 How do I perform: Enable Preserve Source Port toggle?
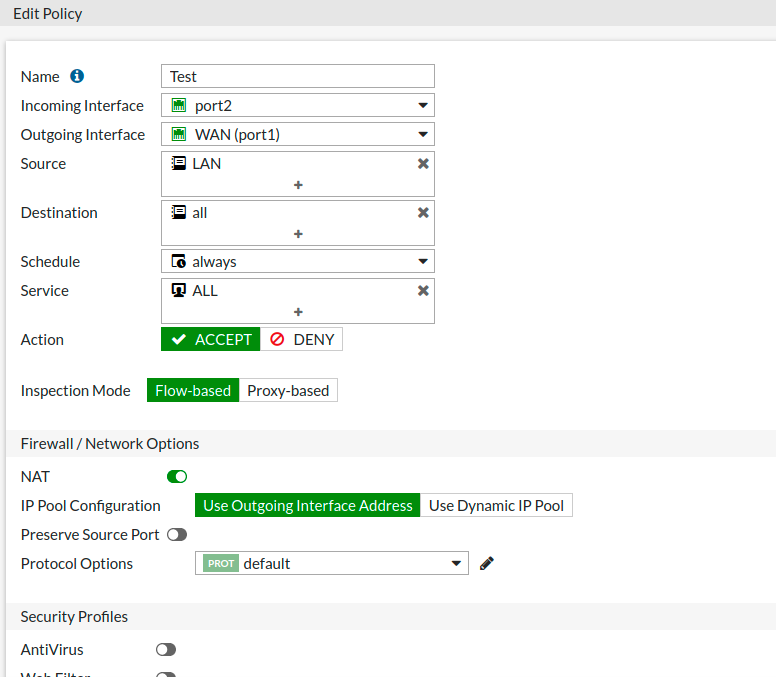click(x=177, y=535)
